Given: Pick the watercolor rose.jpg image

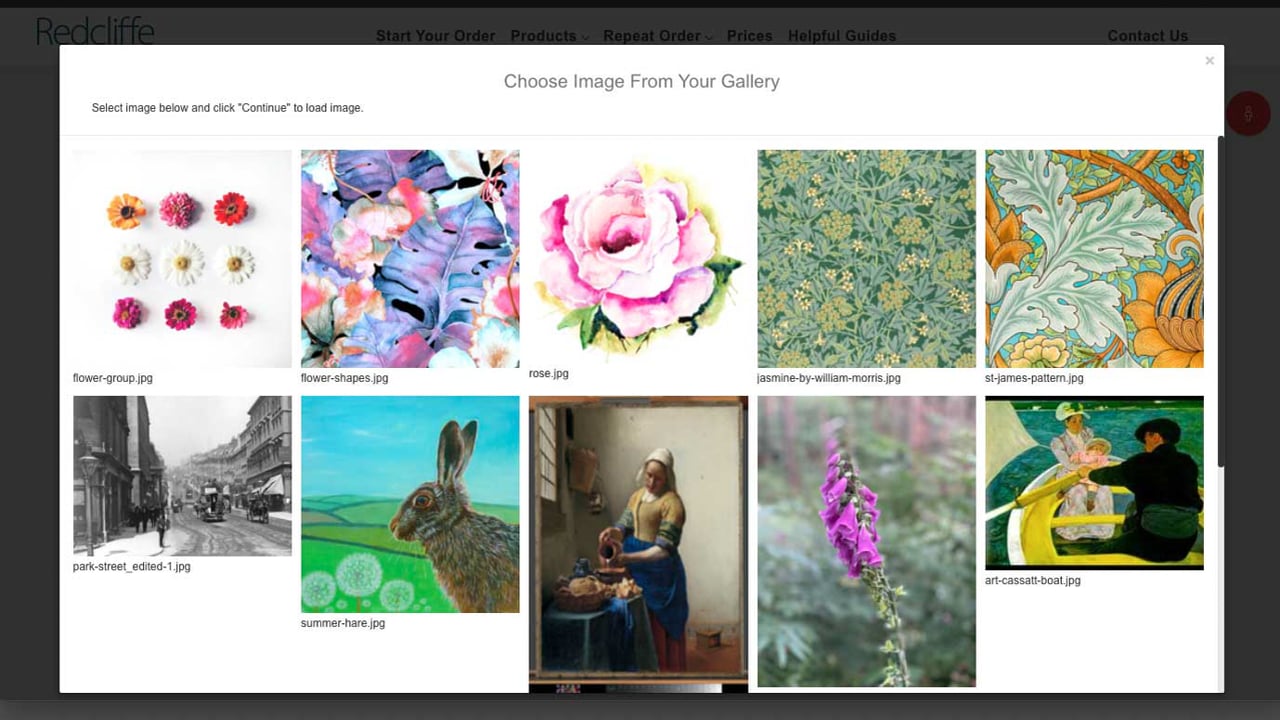Looking at the screenshot, I should point(638,256).
